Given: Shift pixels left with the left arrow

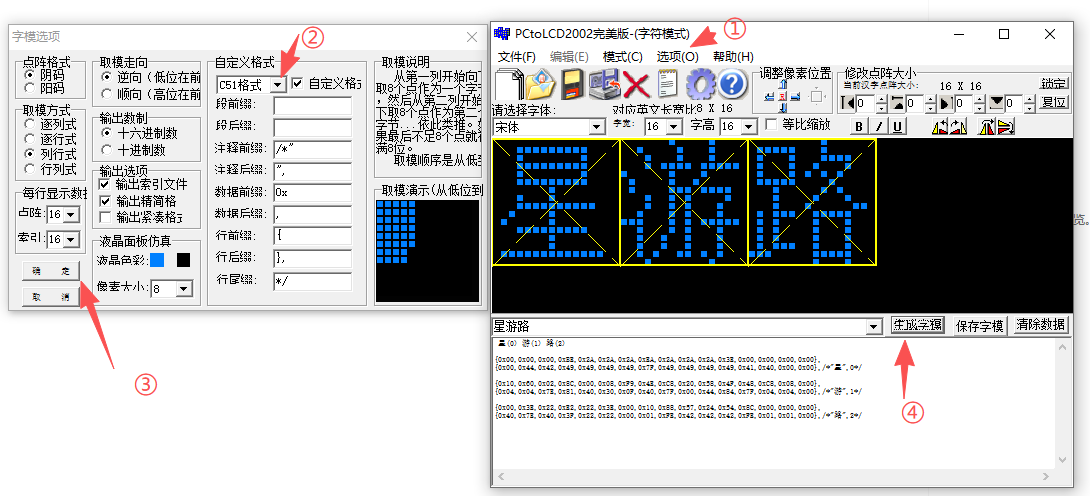Looking at the screenshot, I should click(x=770, y=97).
